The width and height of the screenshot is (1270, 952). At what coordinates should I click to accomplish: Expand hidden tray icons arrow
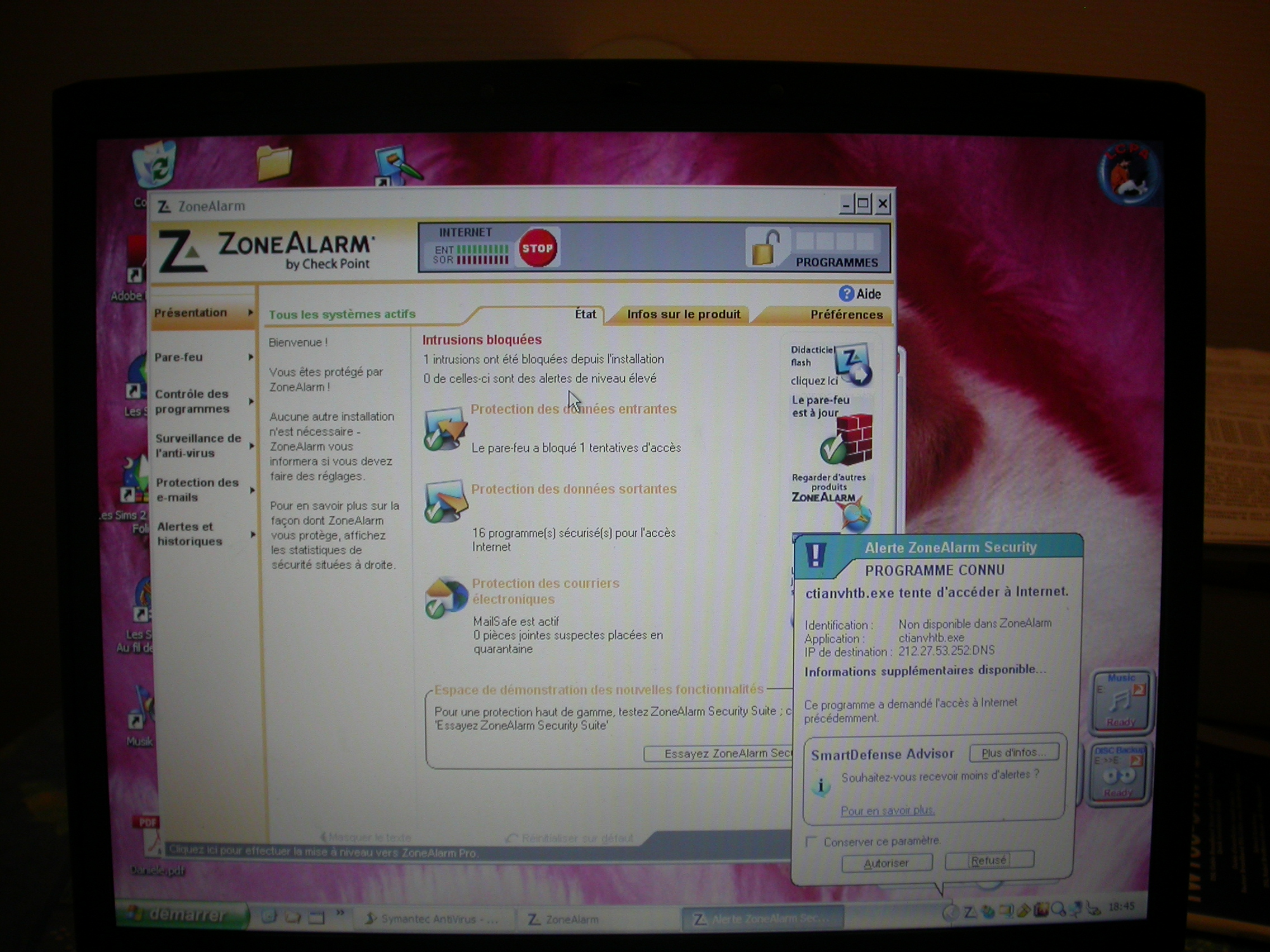click(951, 912)
